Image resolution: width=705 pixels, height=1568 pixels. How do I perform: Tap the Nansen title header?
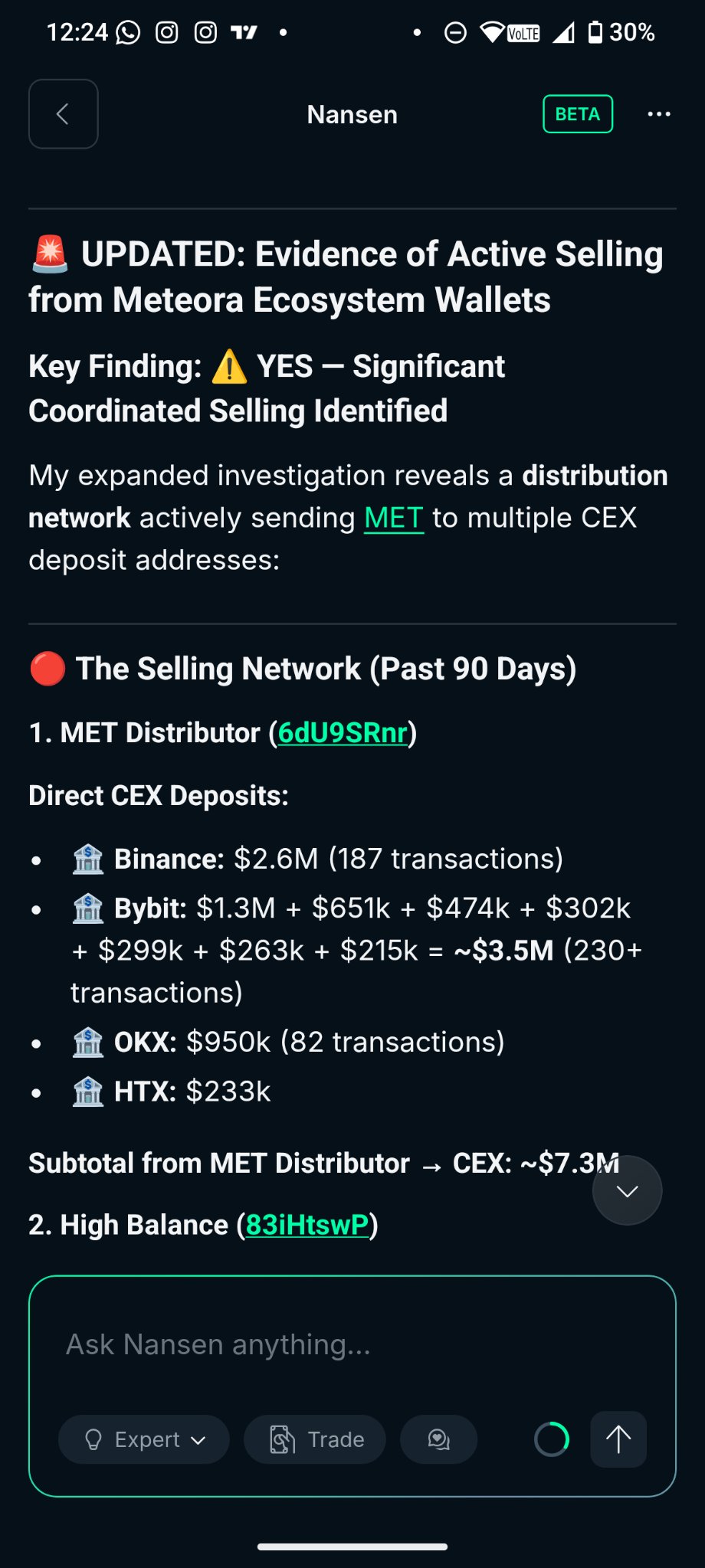click(352, 114)
